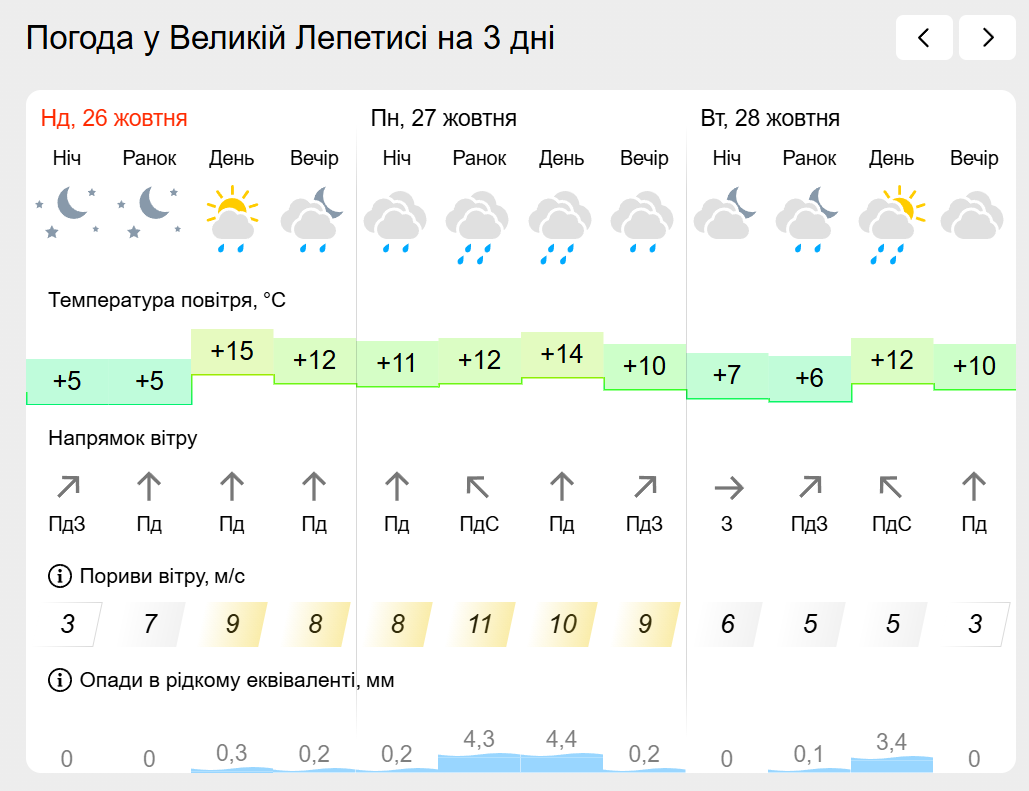The image size is (1029, 791).
Task: Click the +15 temperature bar on Sunday
Action: click(232, 352)
